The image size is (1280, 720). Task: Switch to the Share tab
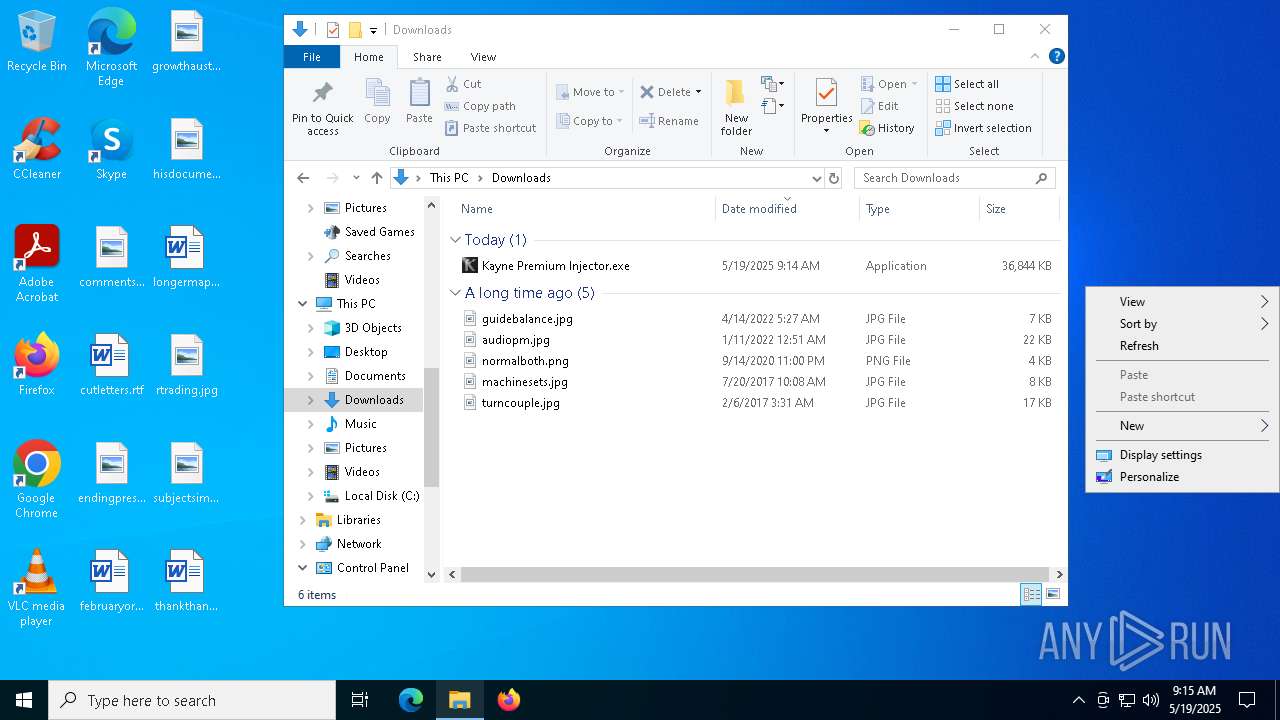427,57
